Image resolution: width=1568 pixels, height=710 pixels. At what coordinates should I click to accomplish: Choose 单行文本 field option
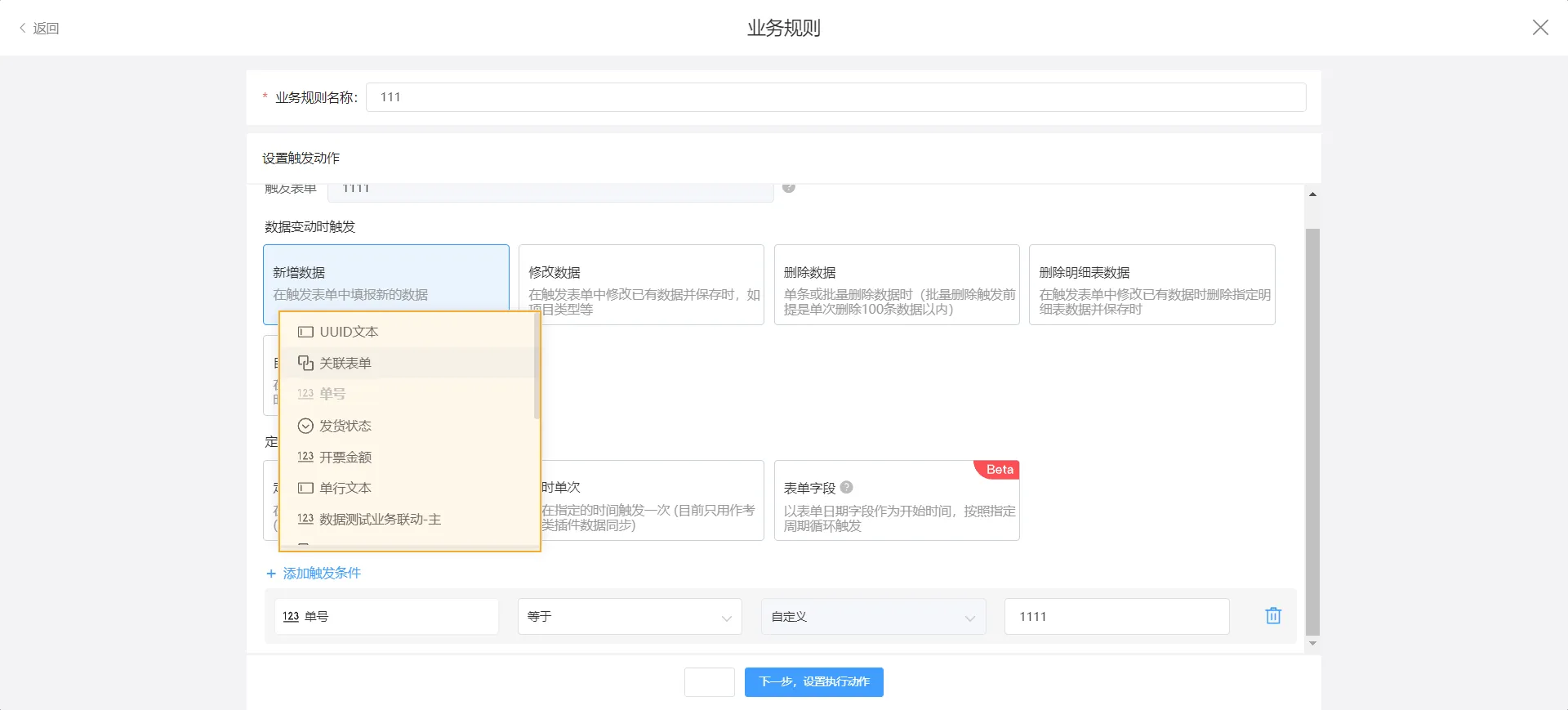coord(345,488)
